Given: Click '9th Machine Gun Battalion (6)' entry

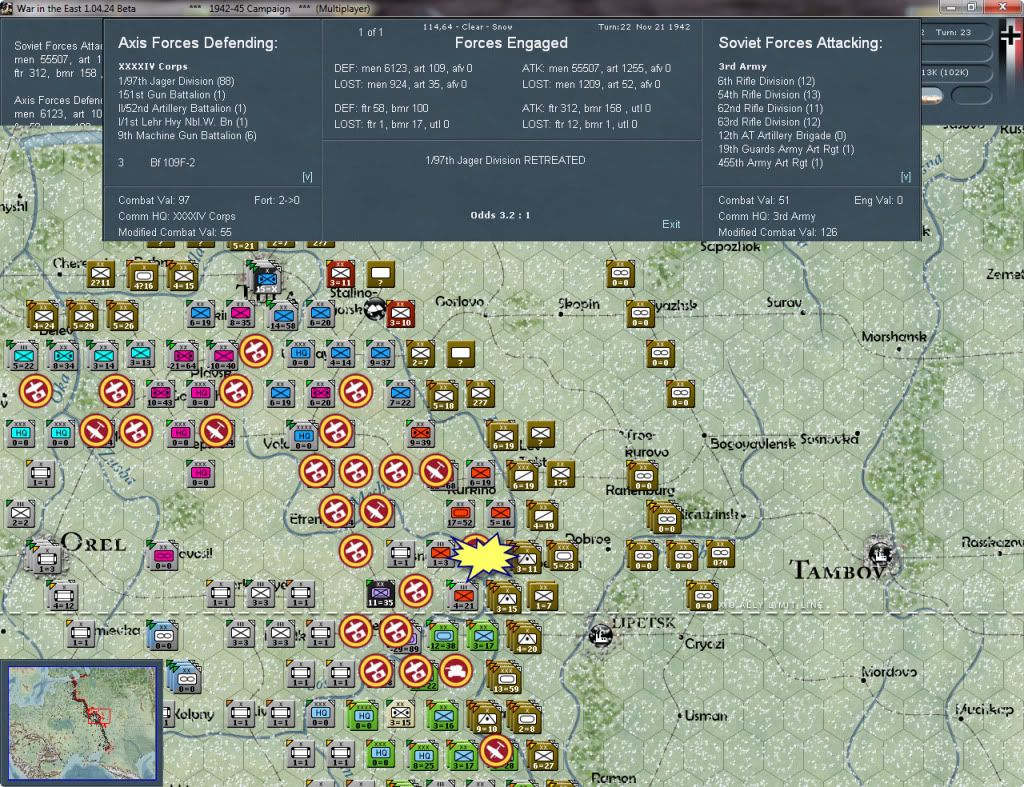Looking at the screenshot, I should pos(187,136).
